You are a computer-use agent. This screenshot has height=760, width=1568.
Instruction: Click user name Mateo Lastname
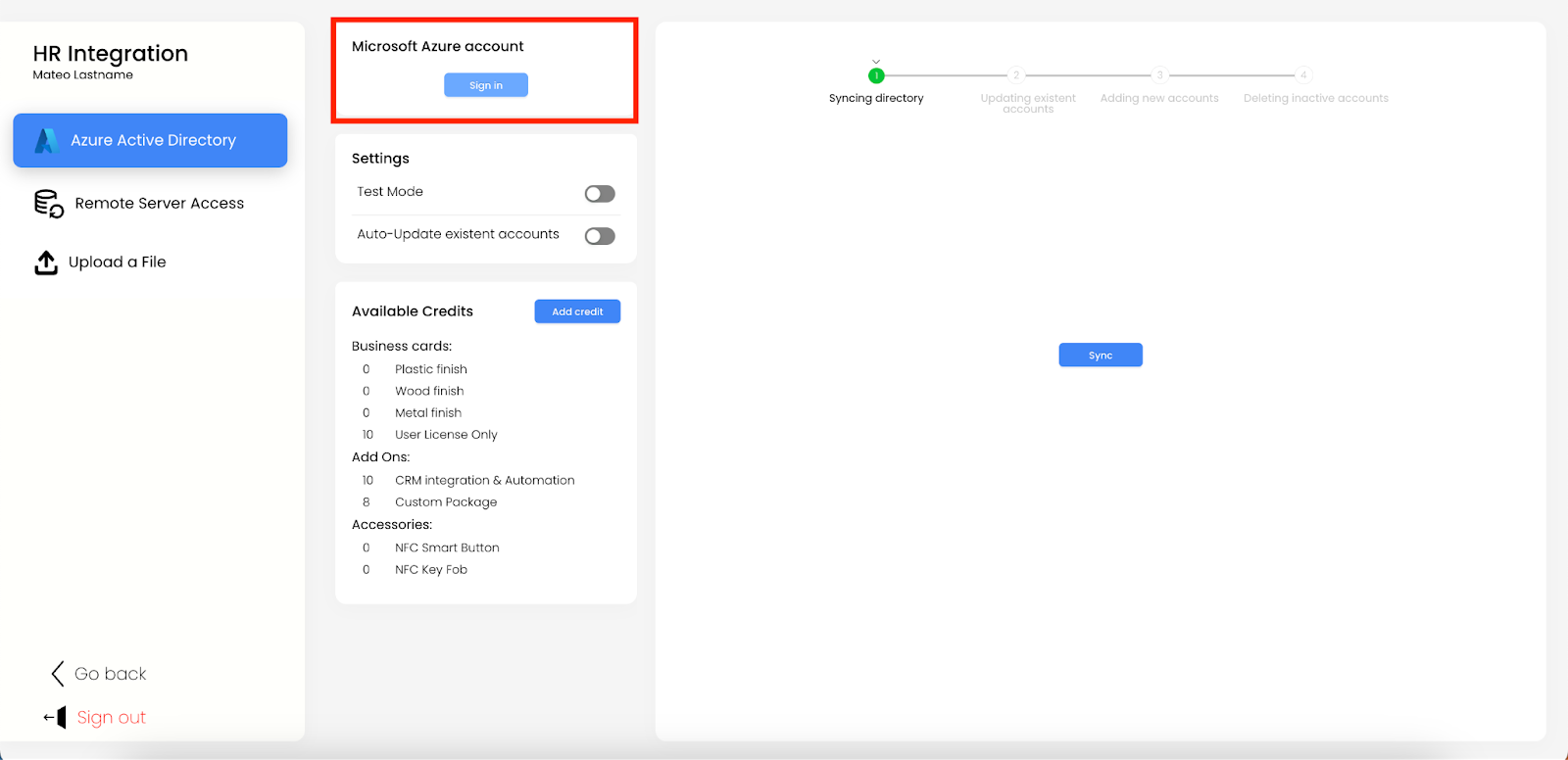[x=83, y=75]
